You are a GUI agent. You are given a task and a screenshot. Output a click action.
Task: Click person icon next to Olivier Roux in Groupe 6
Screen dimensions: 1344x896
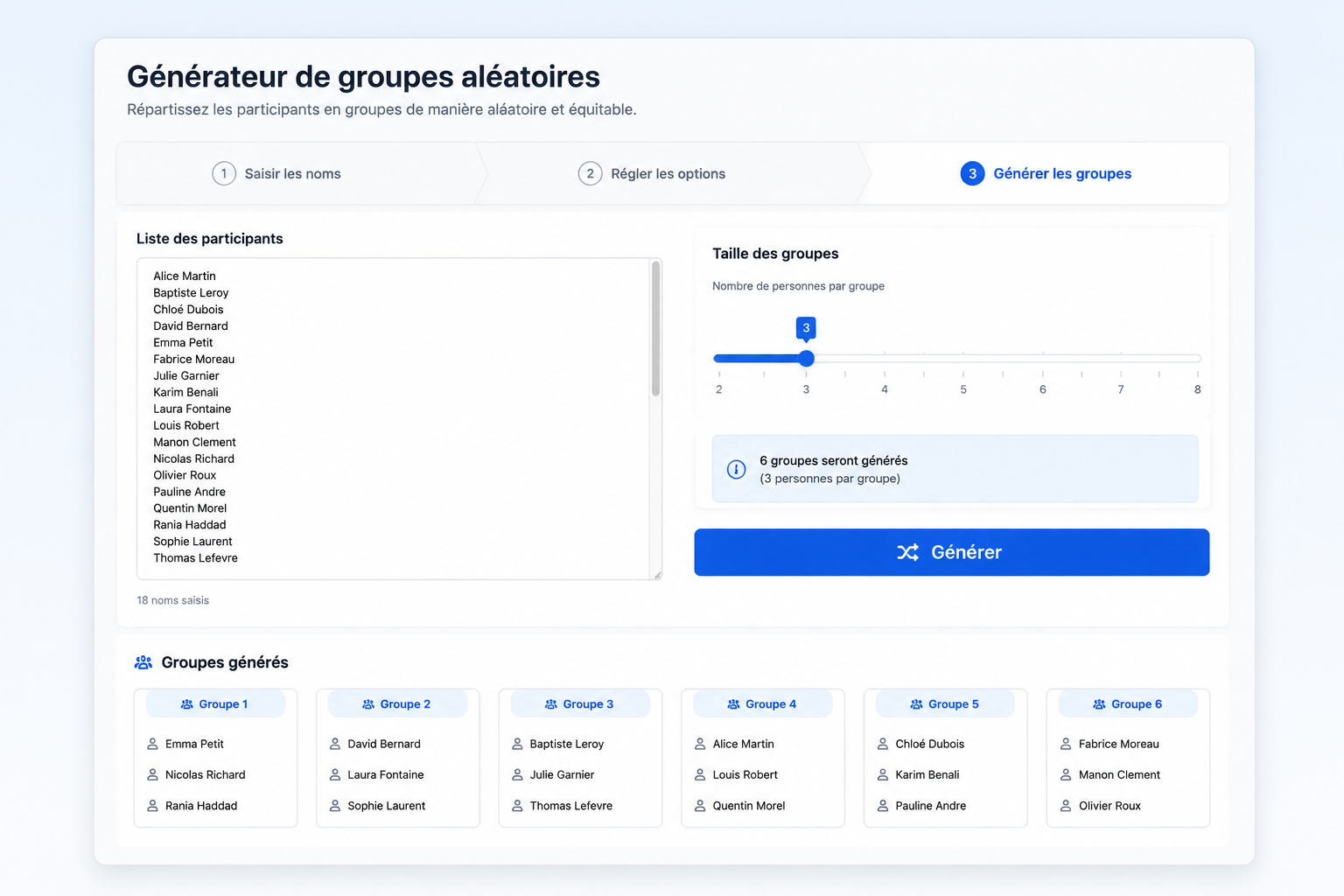pyautogui.click(x=1066, y=806)
